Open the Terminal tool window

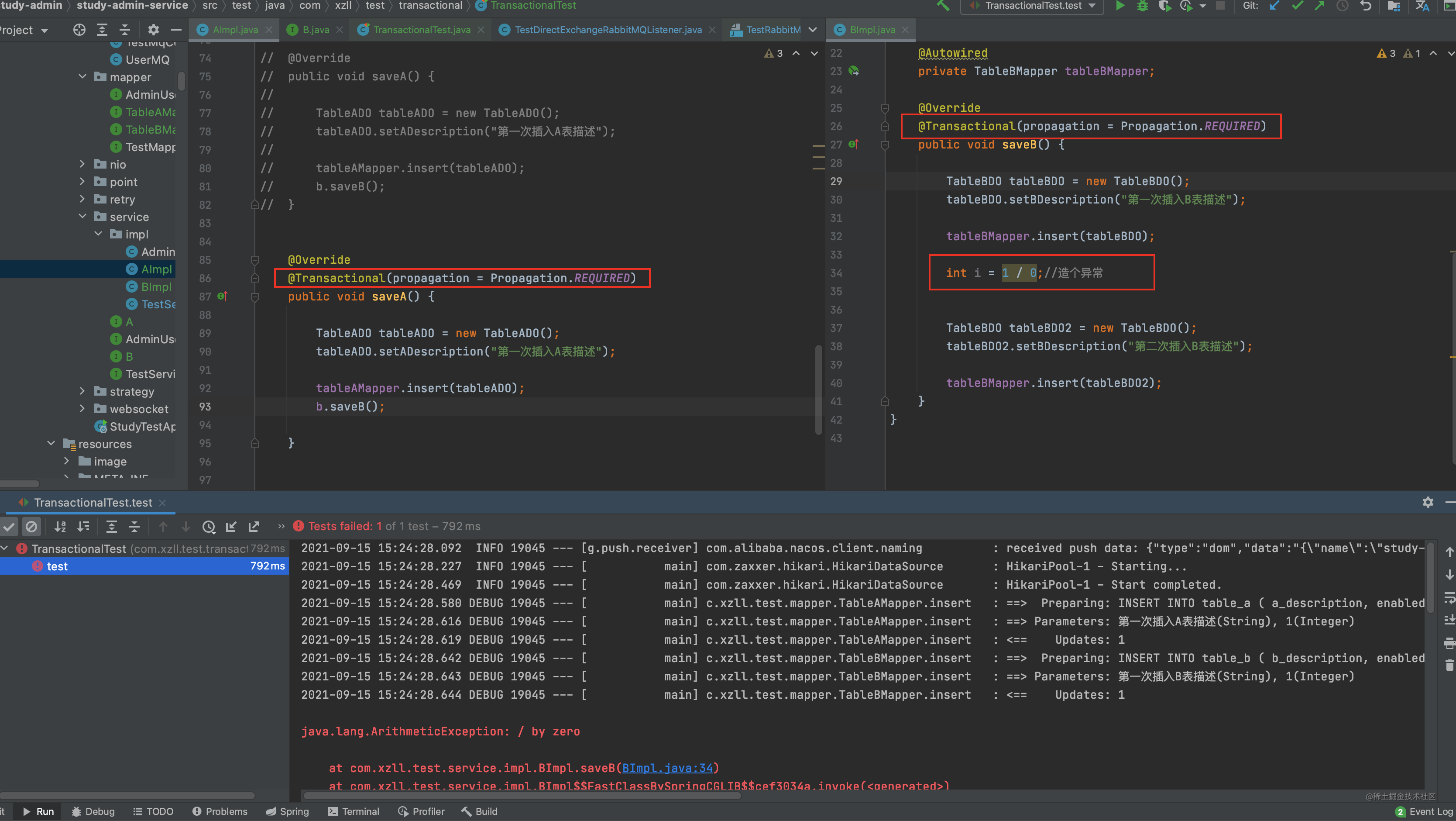point(354,811)
